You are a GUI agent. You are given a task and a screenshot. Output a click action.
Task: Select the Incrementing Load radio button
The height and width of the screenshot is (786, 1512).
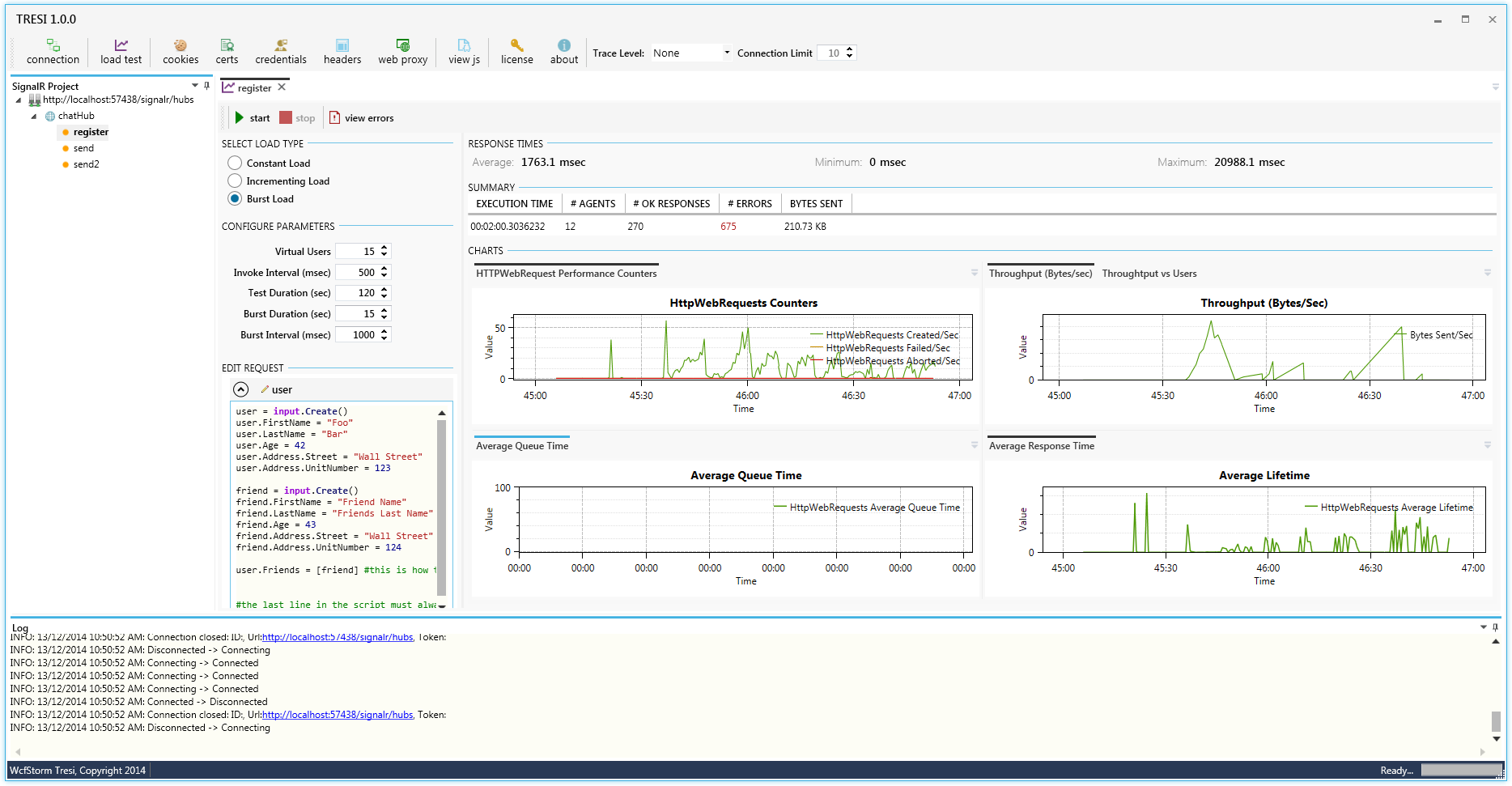(x=235, y=181)
